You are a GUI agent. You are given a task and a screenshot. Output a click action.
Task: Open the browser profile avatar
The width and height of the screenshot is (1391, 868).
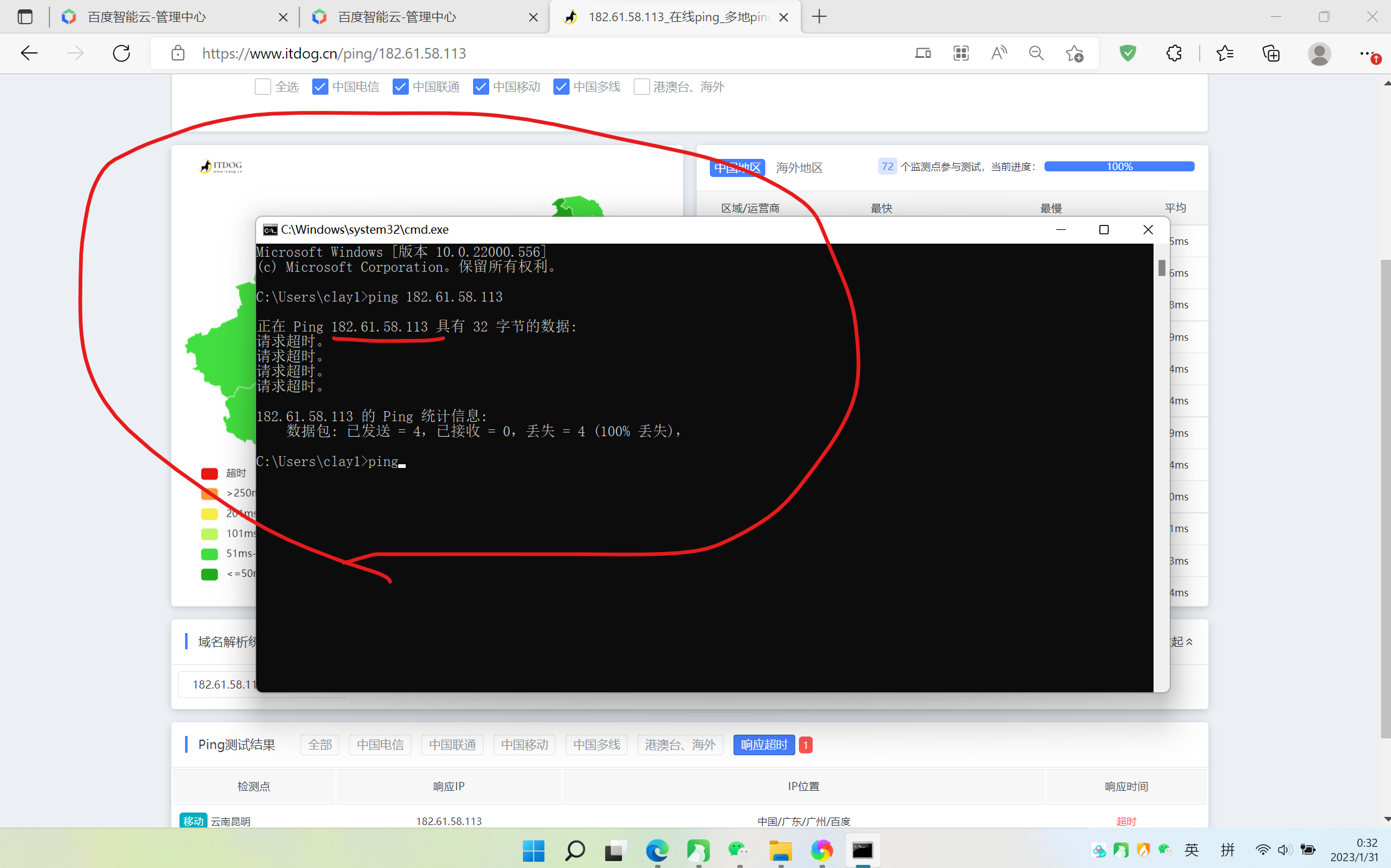(1319, 54)
